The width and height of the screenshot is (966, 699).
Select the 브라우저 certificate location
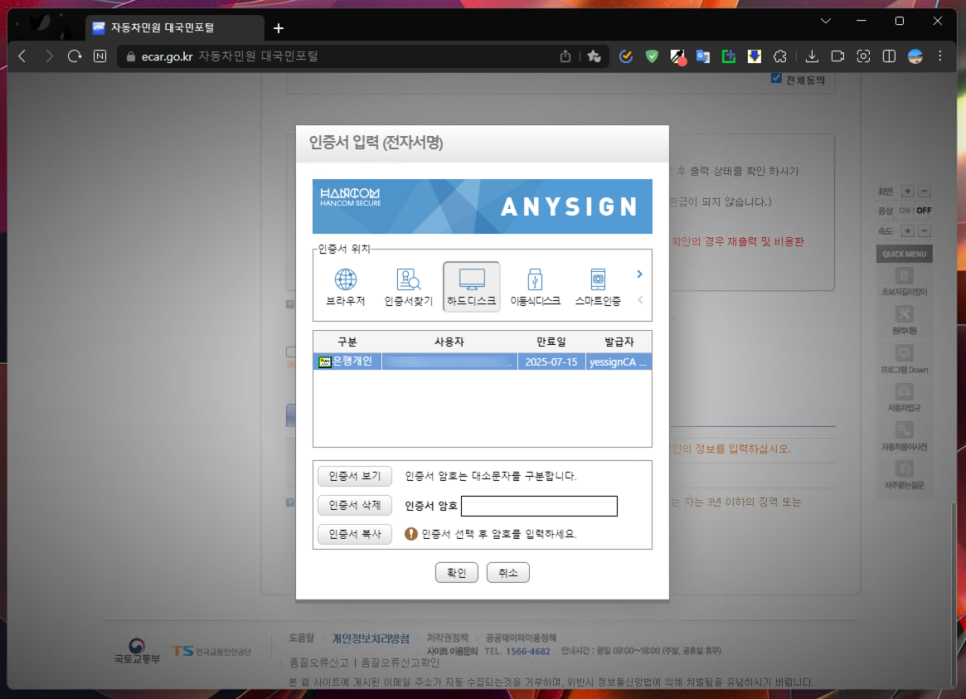[345, 287]
